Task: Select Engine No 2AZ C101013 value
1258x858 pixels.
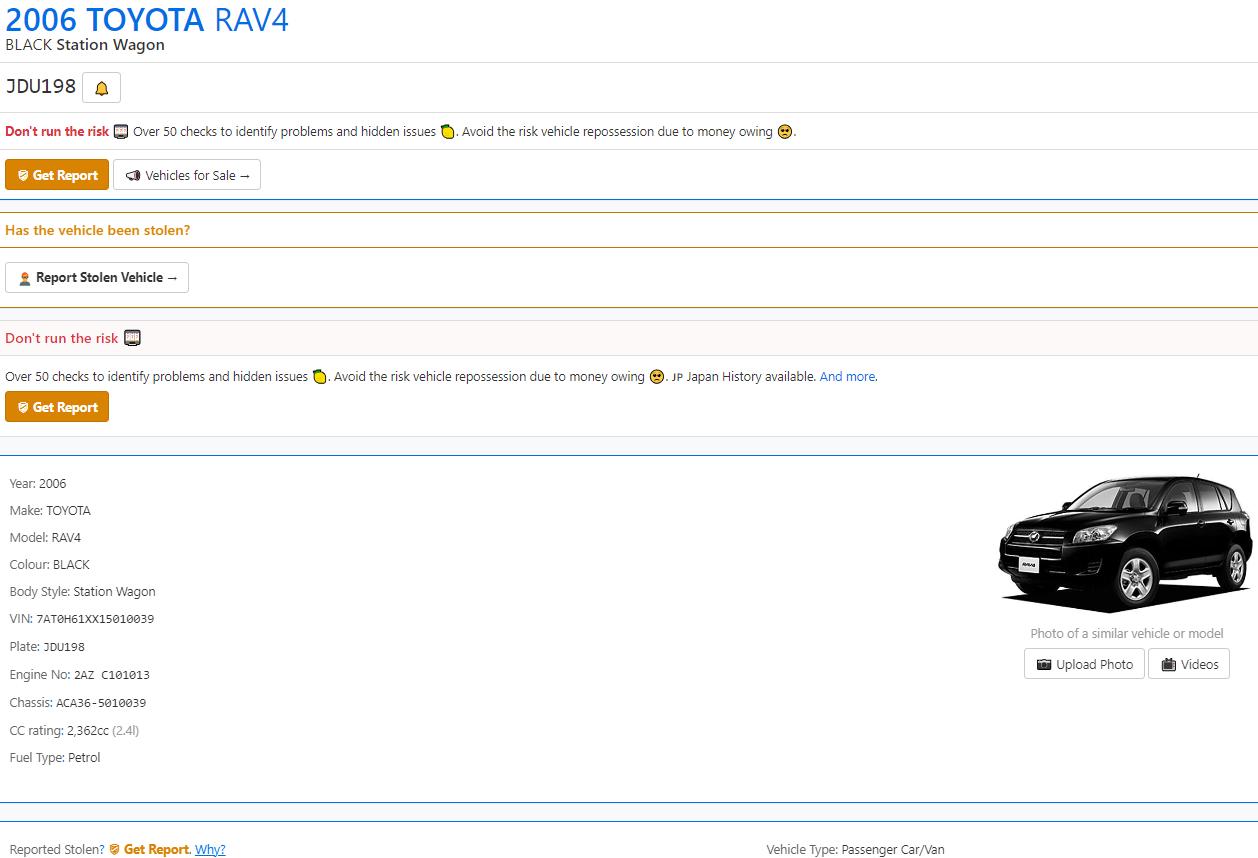Action: (112, 675)
